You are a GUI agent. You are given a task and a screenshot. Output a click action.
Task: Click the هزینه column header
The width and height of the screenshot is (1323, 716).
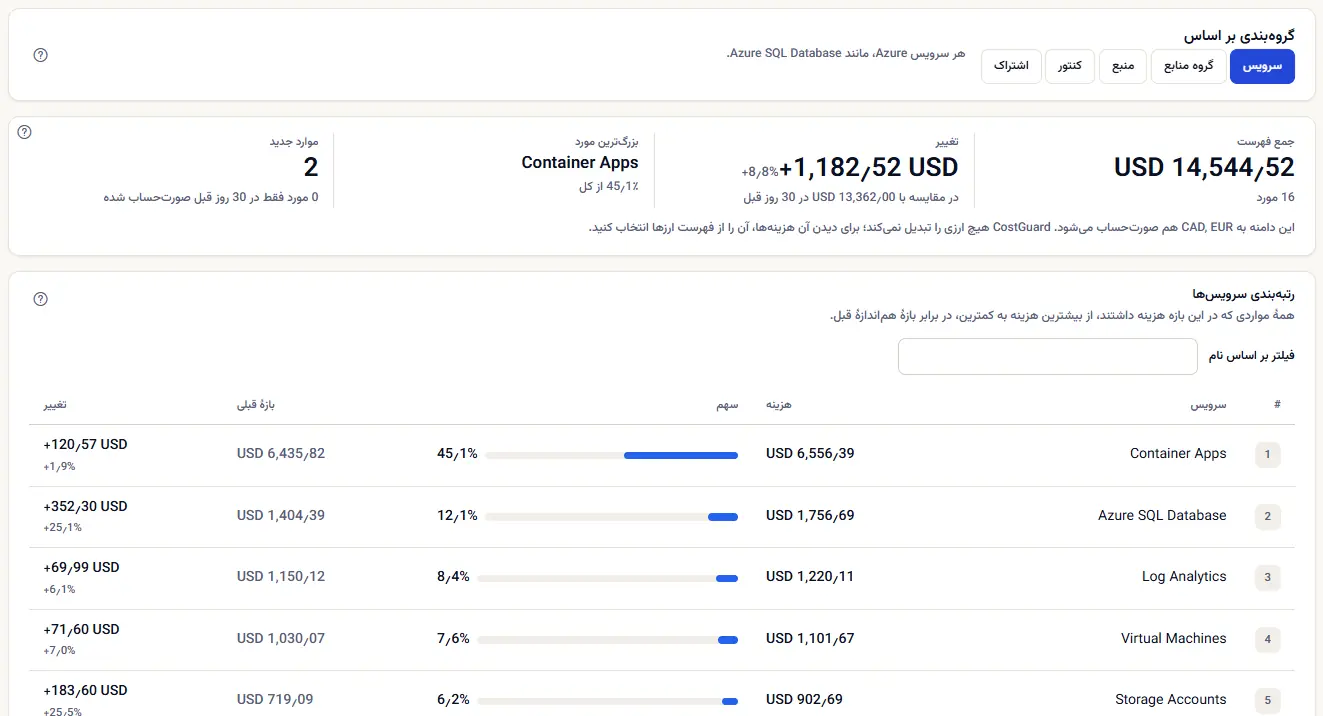tap(779, 405)
